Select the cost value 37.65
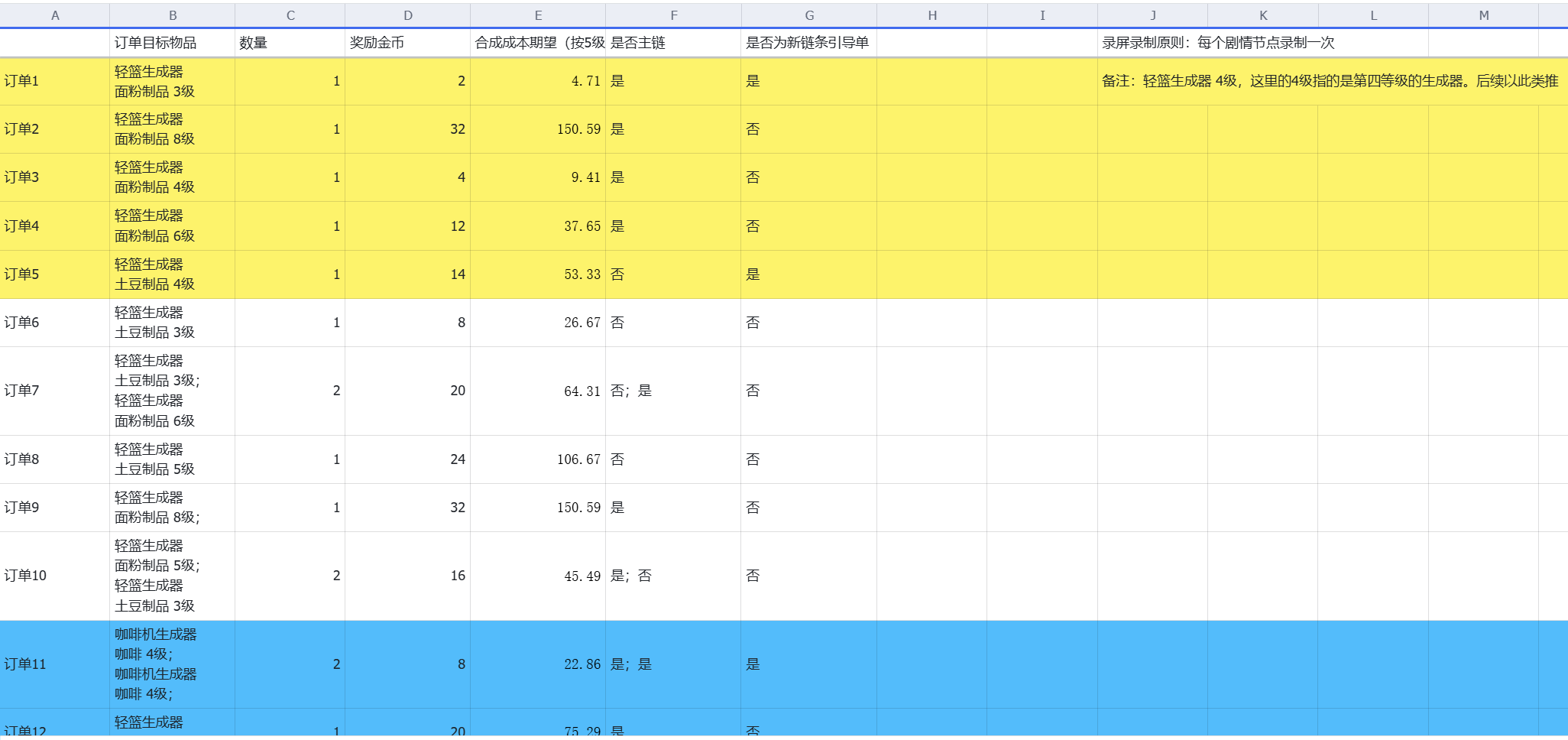Screen dimensions: 1568x740 coord(538,226)
